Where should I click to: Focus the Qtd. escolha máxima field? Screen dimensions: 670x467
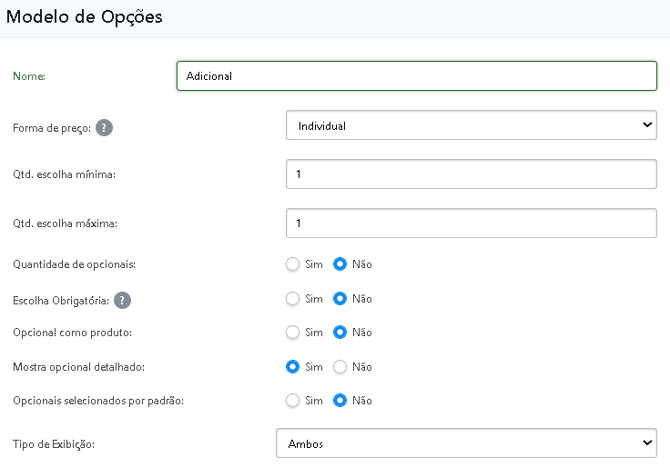click(470, 222)
